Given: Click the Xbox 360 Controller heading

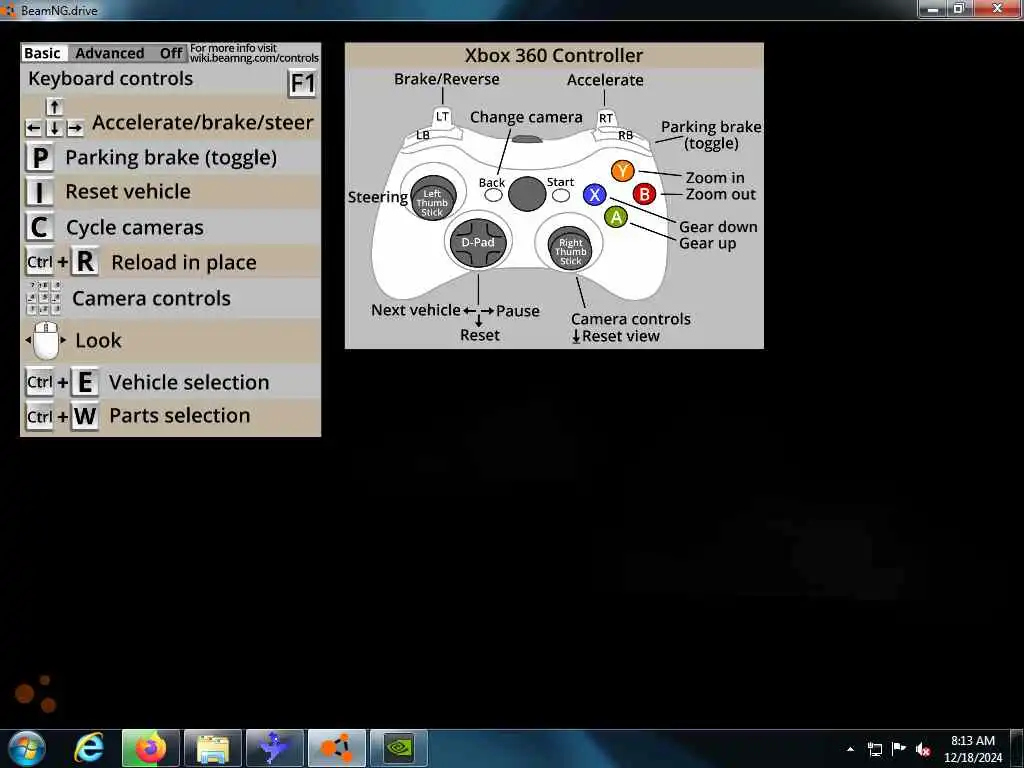Looking at the screenshot, I should tap(554, 56).
